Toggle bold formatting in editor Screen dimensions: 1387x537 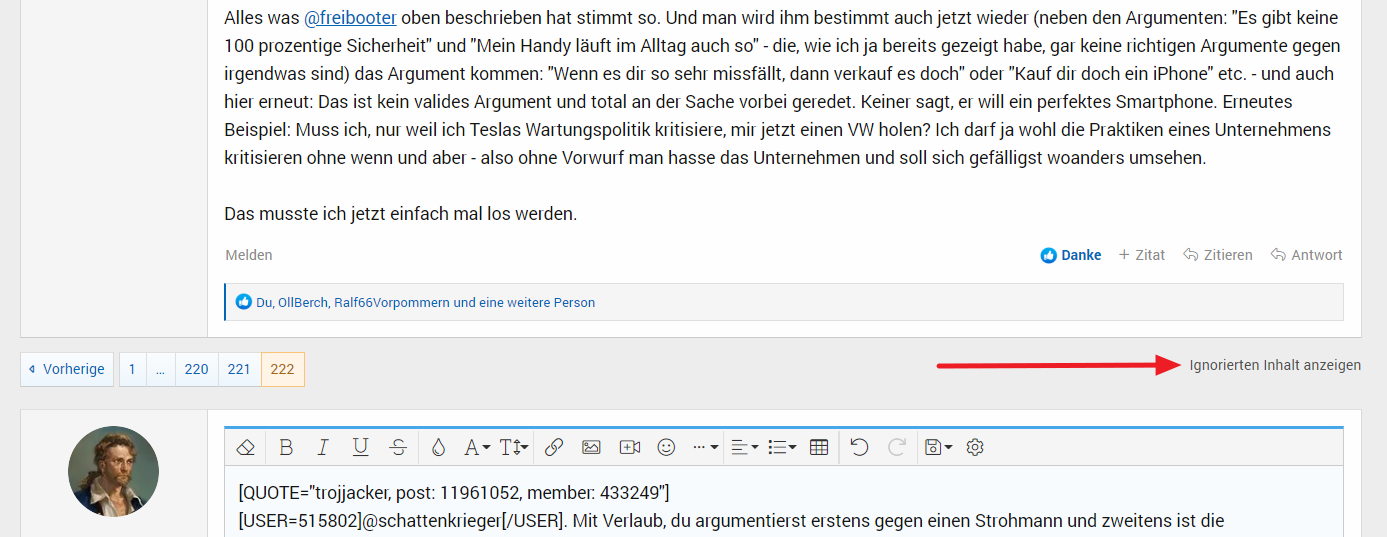[286, 447]
